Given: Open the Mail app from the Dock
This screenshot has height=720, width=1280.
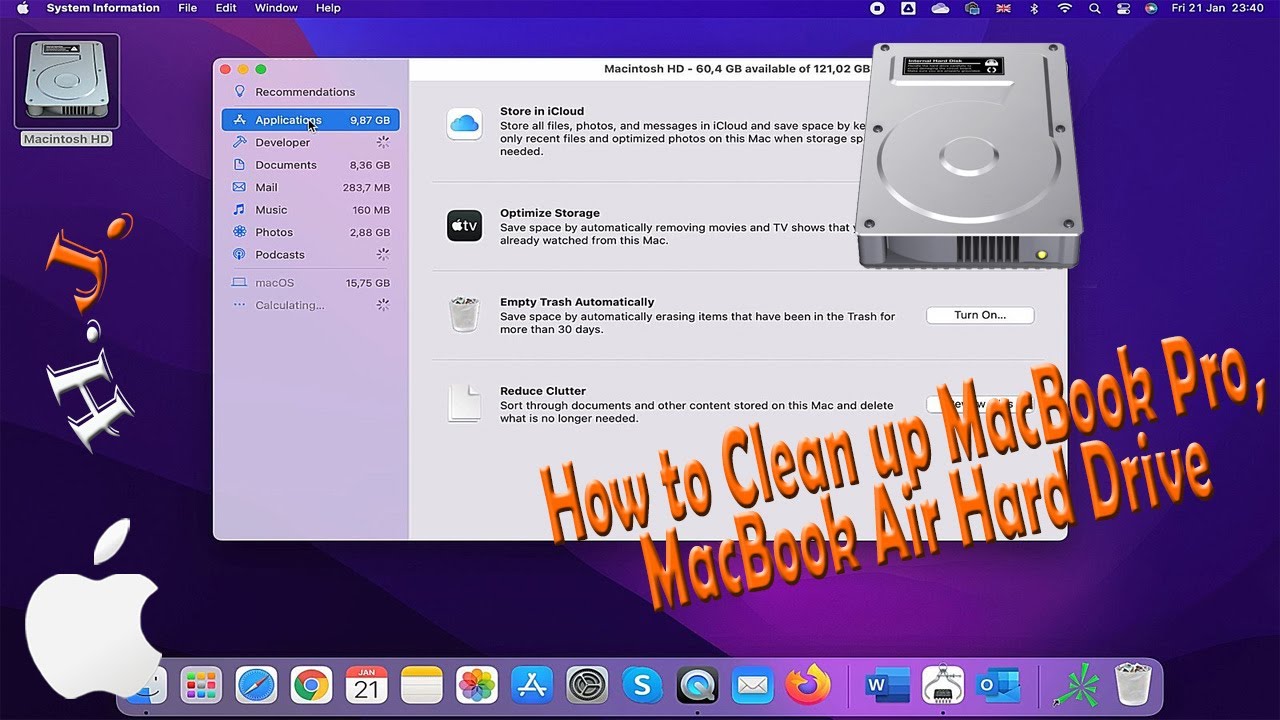Looking at the screenshot, I should [752, 686].
